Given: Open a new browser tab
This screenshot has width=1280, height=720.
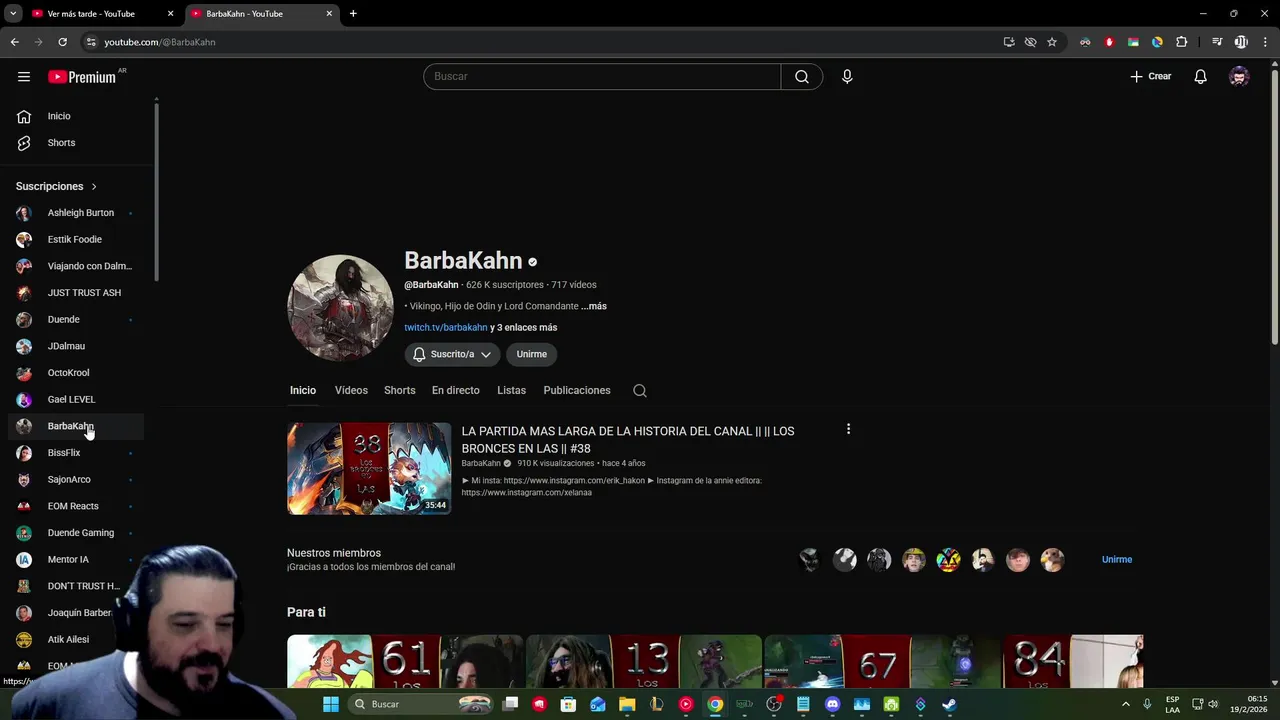Looking at the screenshot, I should point(353,14).
